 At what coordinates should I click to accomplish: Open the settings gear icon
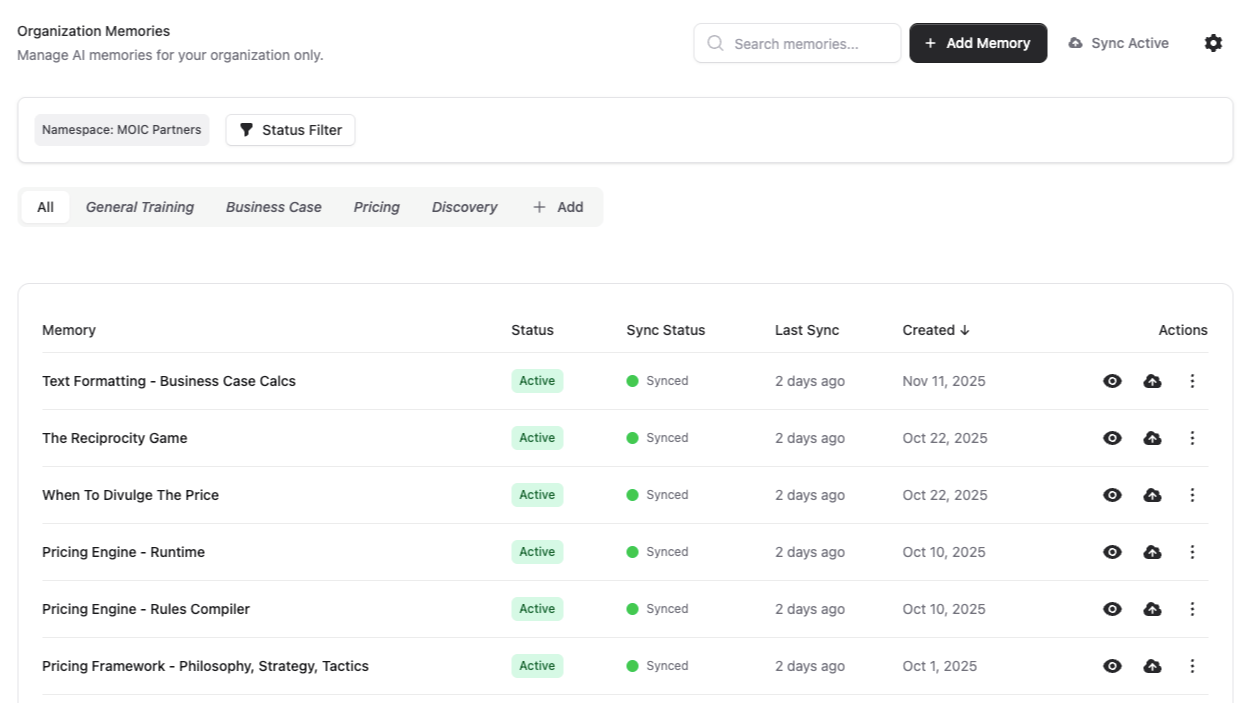1213,43
